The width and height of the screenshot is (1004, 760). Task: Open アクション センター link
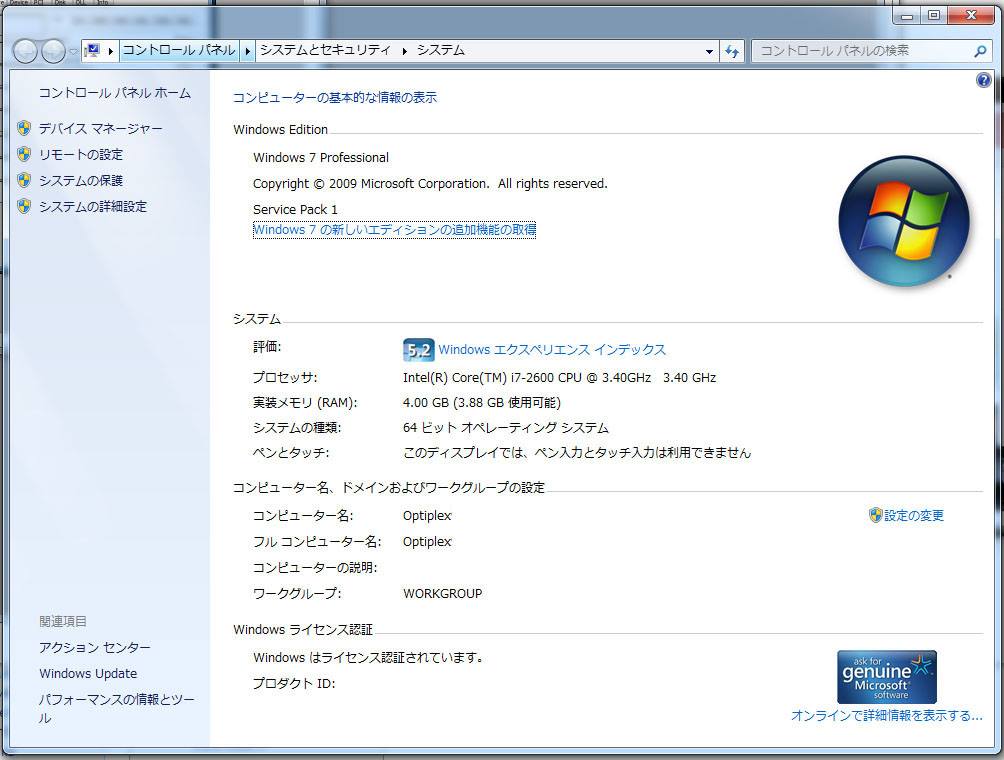(95, 647)
